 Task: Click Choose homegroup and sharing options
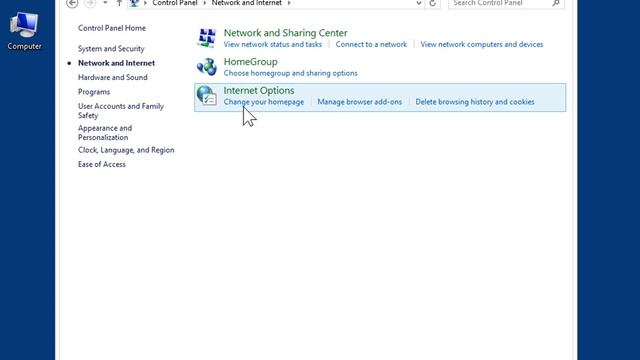pos(291,73)
